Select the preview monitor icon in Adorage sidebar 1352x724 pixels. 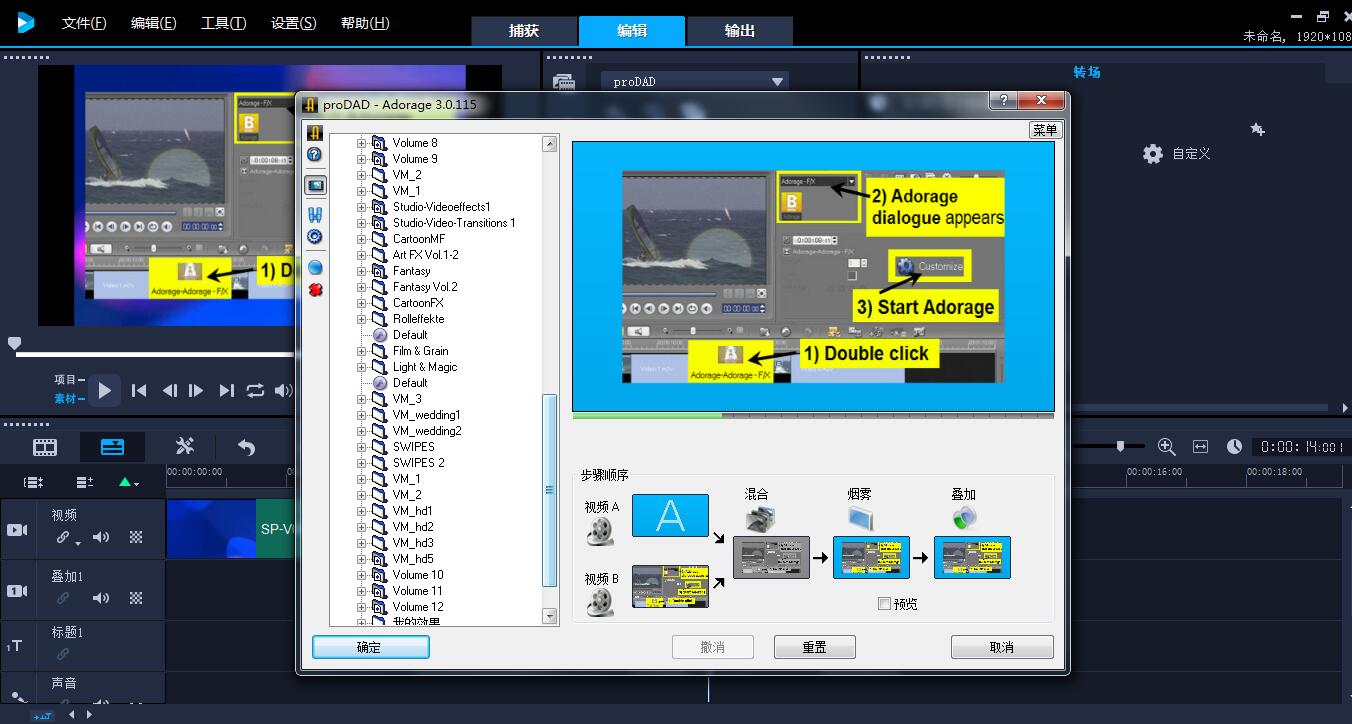coord(315,185)
